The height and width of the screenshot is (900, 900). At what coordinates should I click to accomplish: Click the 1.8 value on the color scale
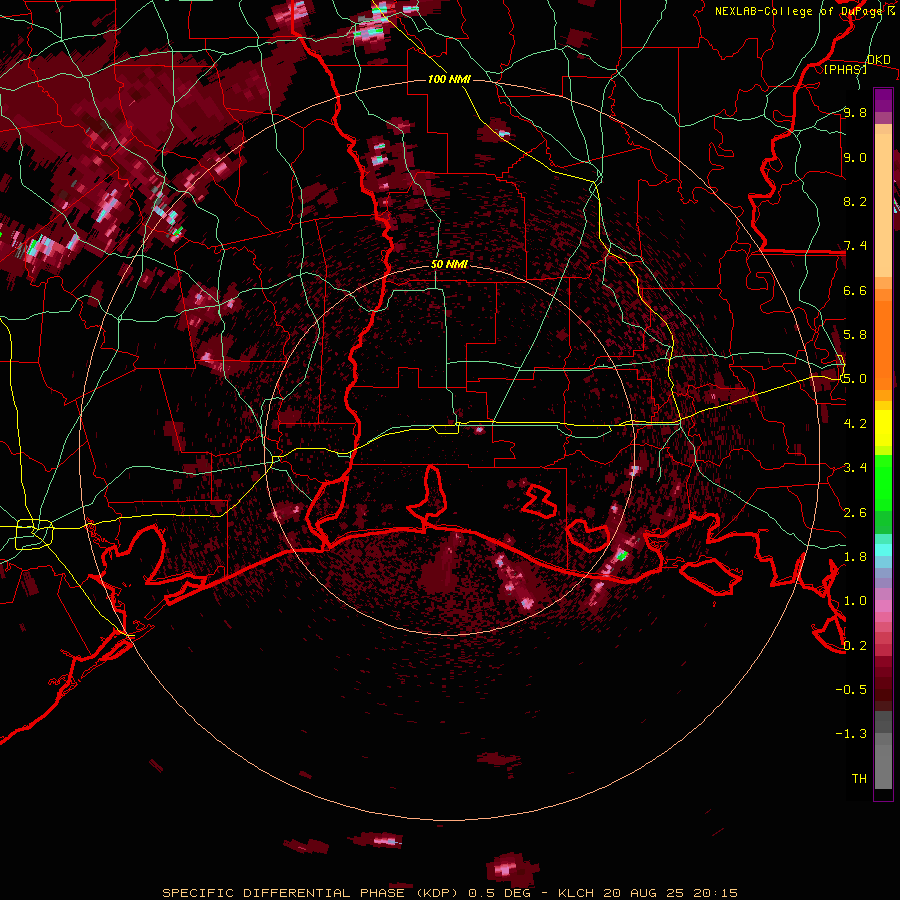[855, 557]
